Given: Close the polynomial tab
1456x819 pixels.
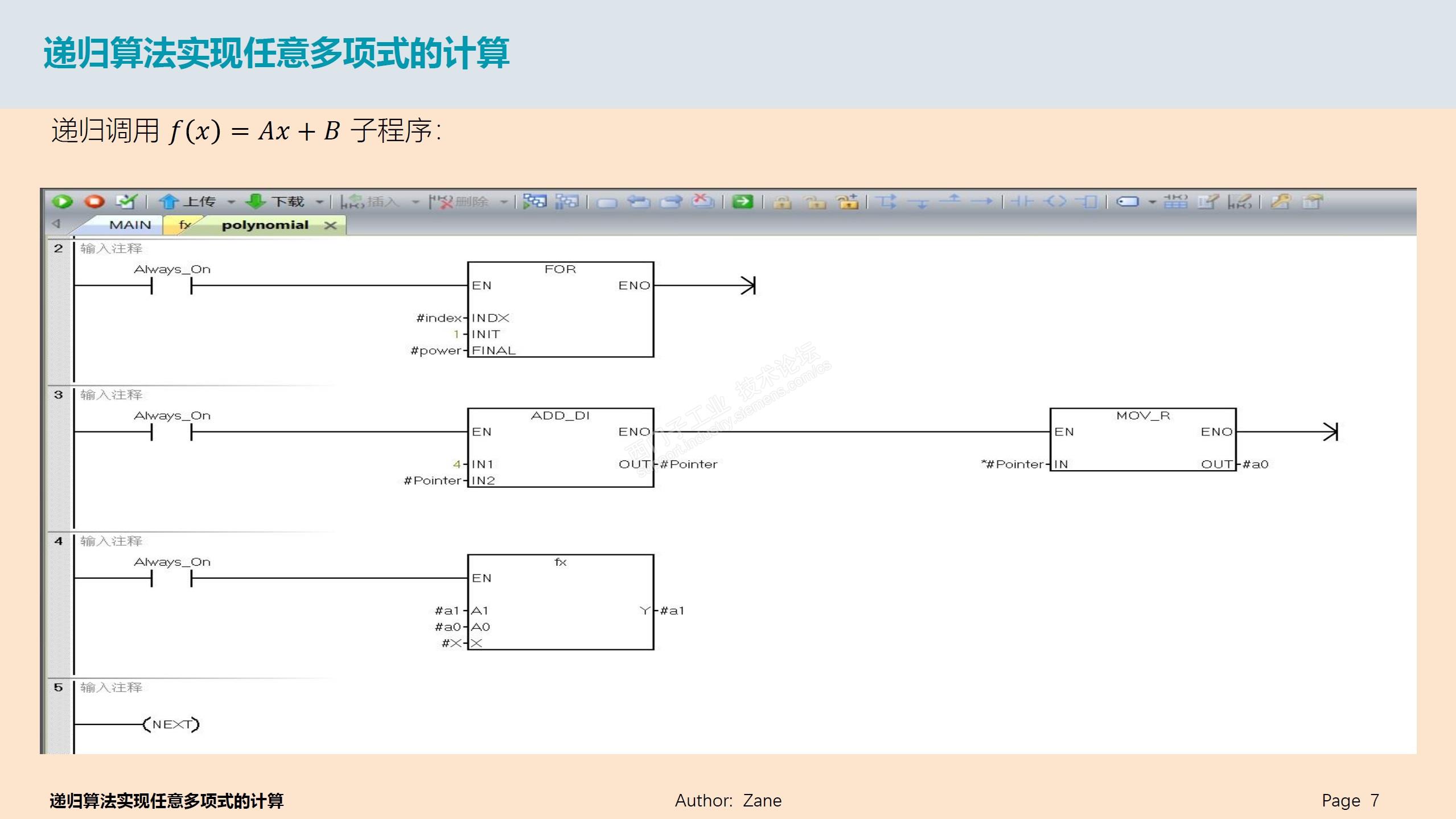Looking at the screenshot, I should point(330,226).
